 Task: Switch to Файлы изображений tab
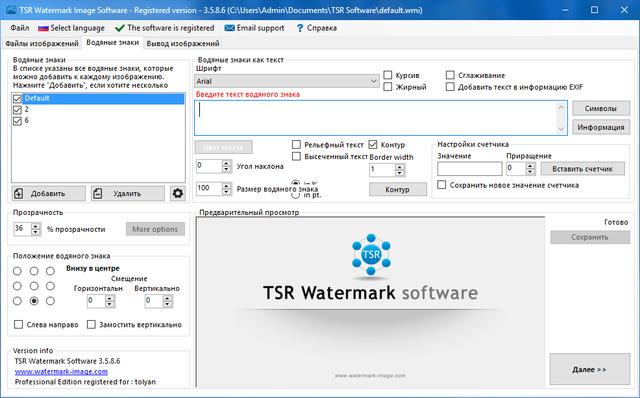coord(42,43)
